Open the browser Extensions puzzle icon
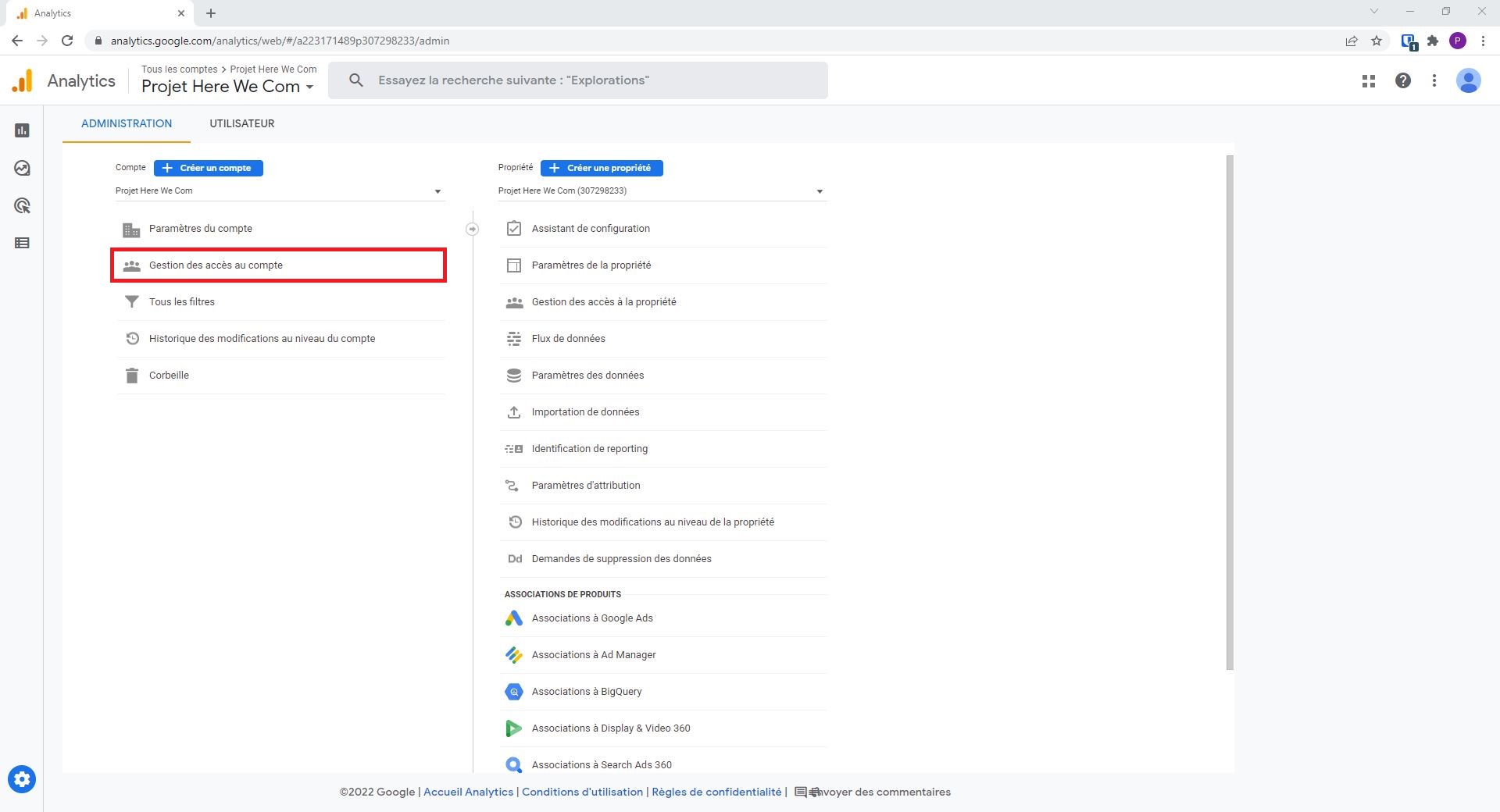1500x812 pixels. click(1433, 41)
